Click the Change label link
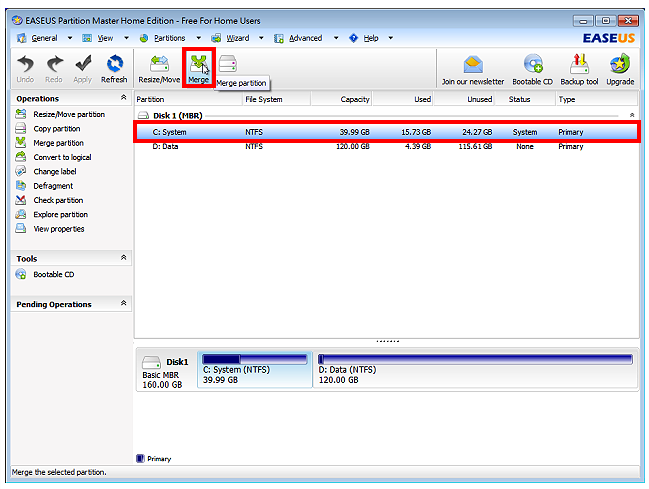Image resolution: width=649 pixels, height=489 pixels. [55, 171]
